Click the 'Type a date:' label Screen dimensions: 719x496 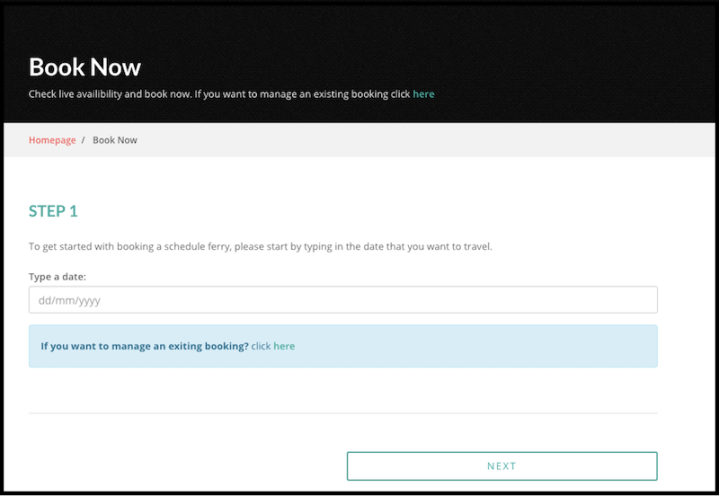pos(57,275)
